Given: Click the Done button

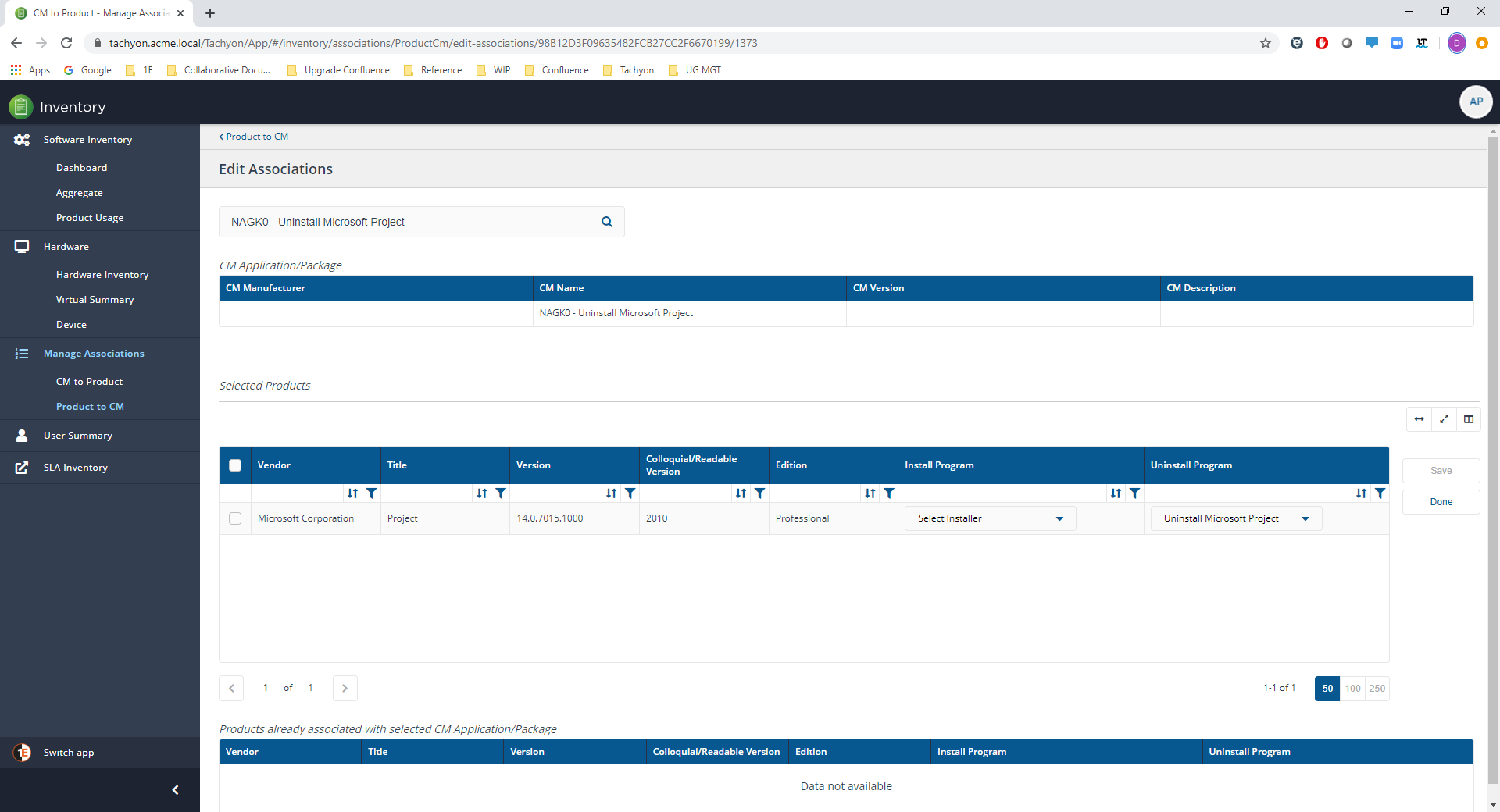Looking at the screenshot, I should coord(1441,502).
